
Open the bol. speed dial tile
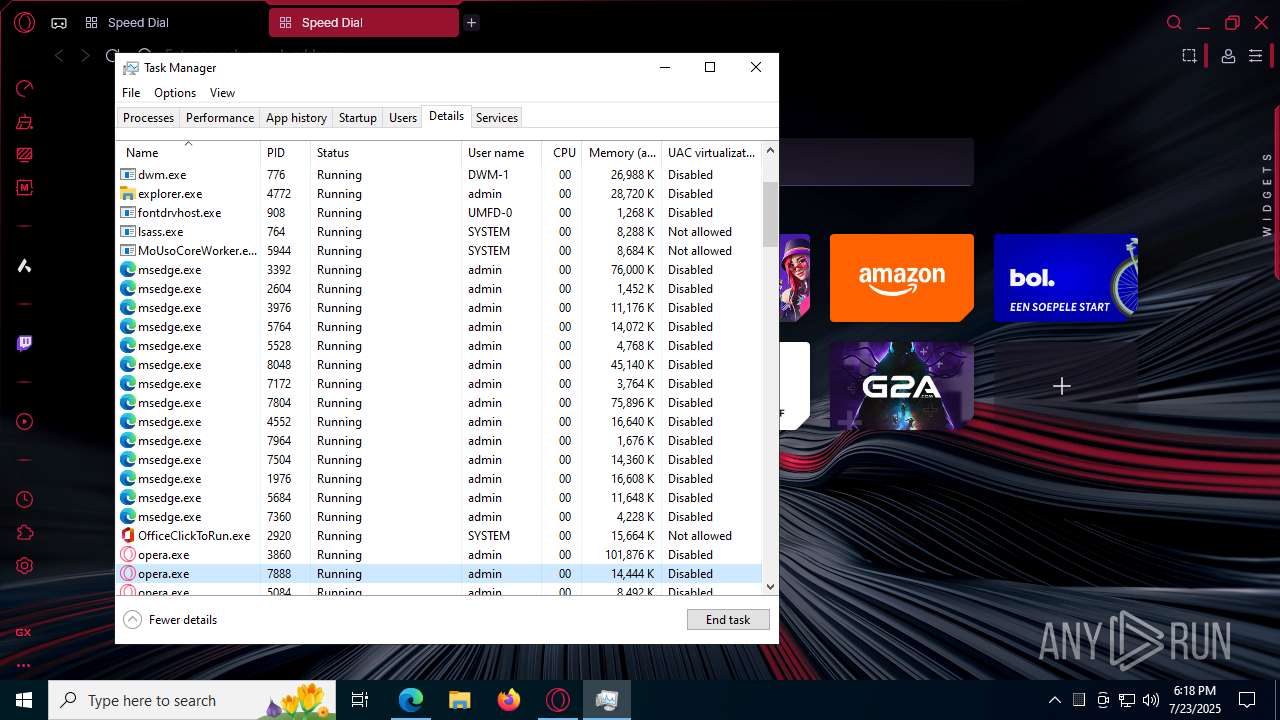tap(1066, 278)
